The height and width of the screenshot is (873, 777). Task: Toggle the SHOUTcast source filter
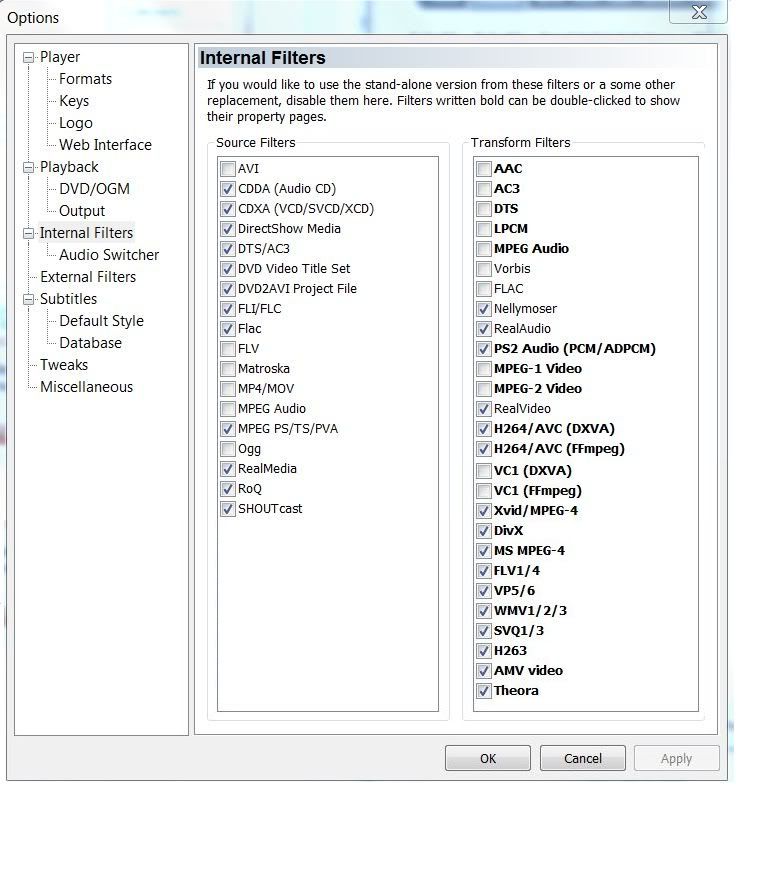pyautogui.click(x=228, y=509)
